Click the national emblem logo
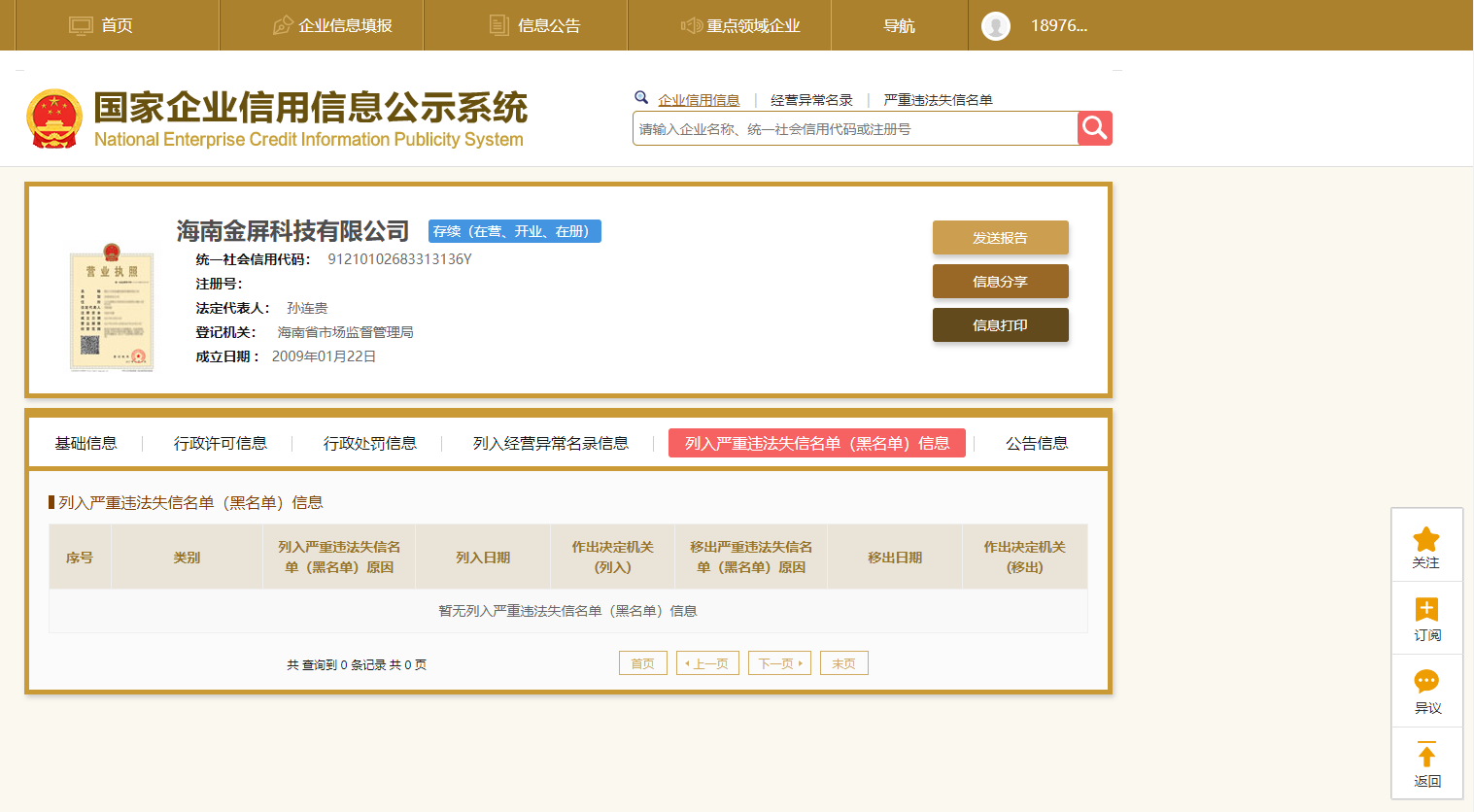This screenshot has height=812, width=1474. (x=54, y=118)
